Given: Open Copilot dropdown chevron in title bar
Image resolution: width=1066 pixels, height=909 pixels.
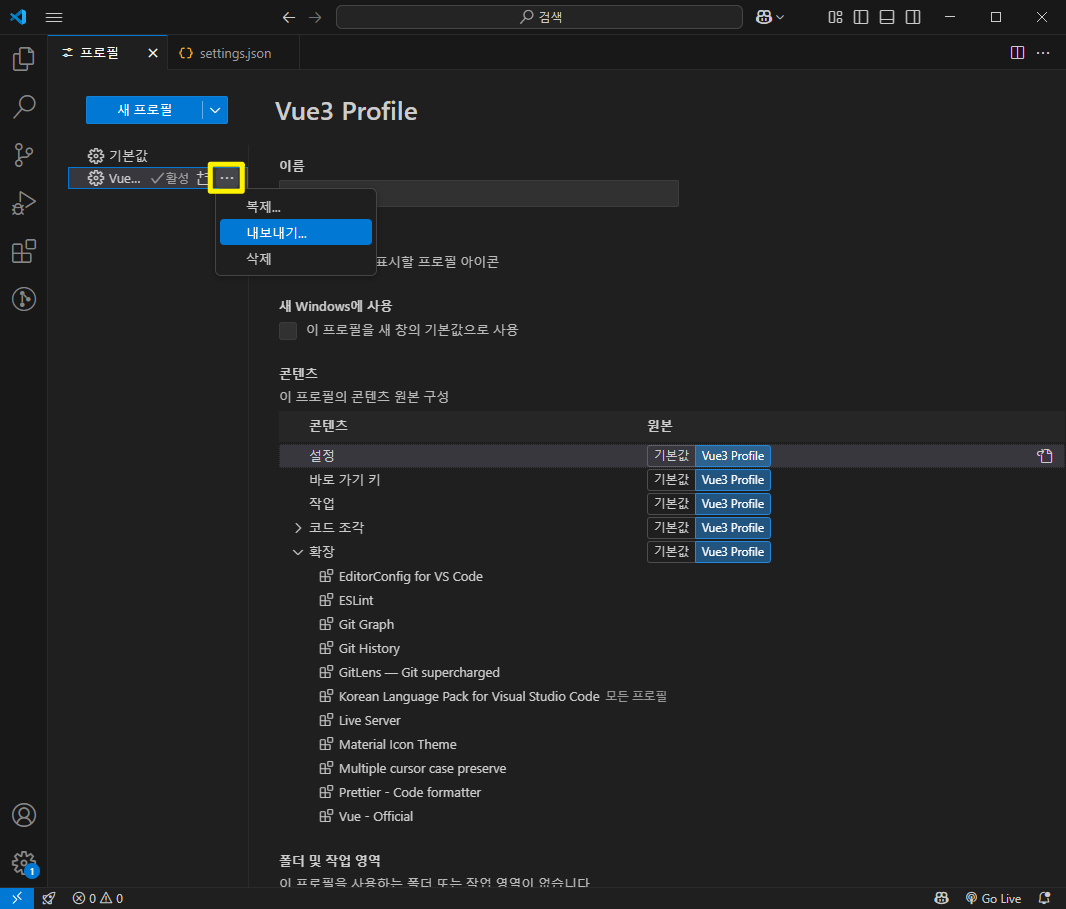Looking at the screenshot, I should click(x=780, y=17).
